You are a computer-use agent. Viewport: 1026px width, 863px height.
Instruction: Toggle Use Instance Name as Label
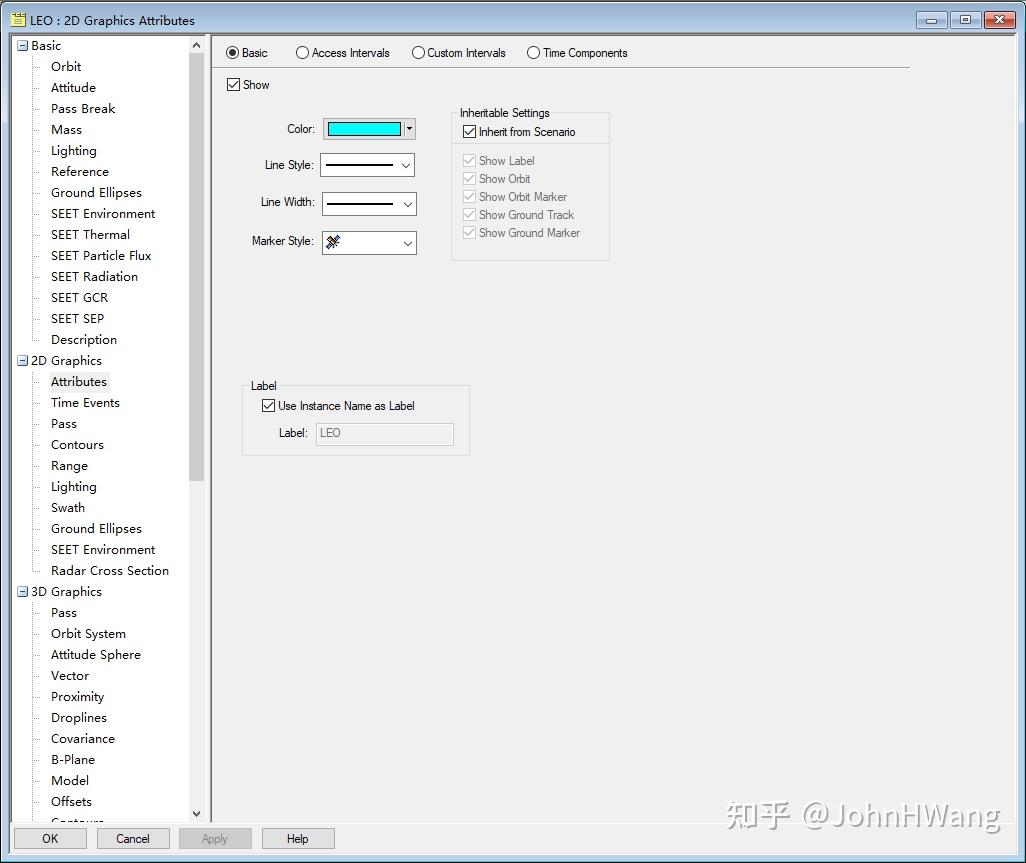coord(268,406)
